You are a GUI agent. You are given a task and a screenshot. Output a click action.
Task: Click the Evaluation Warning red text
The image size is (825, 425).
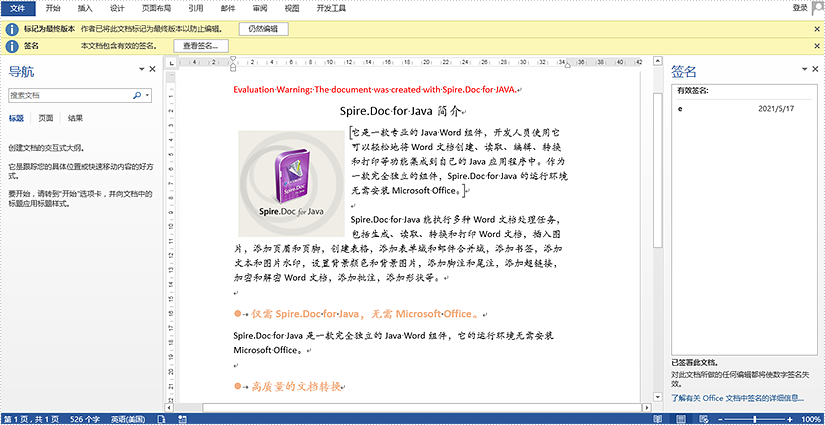(376, 89)
